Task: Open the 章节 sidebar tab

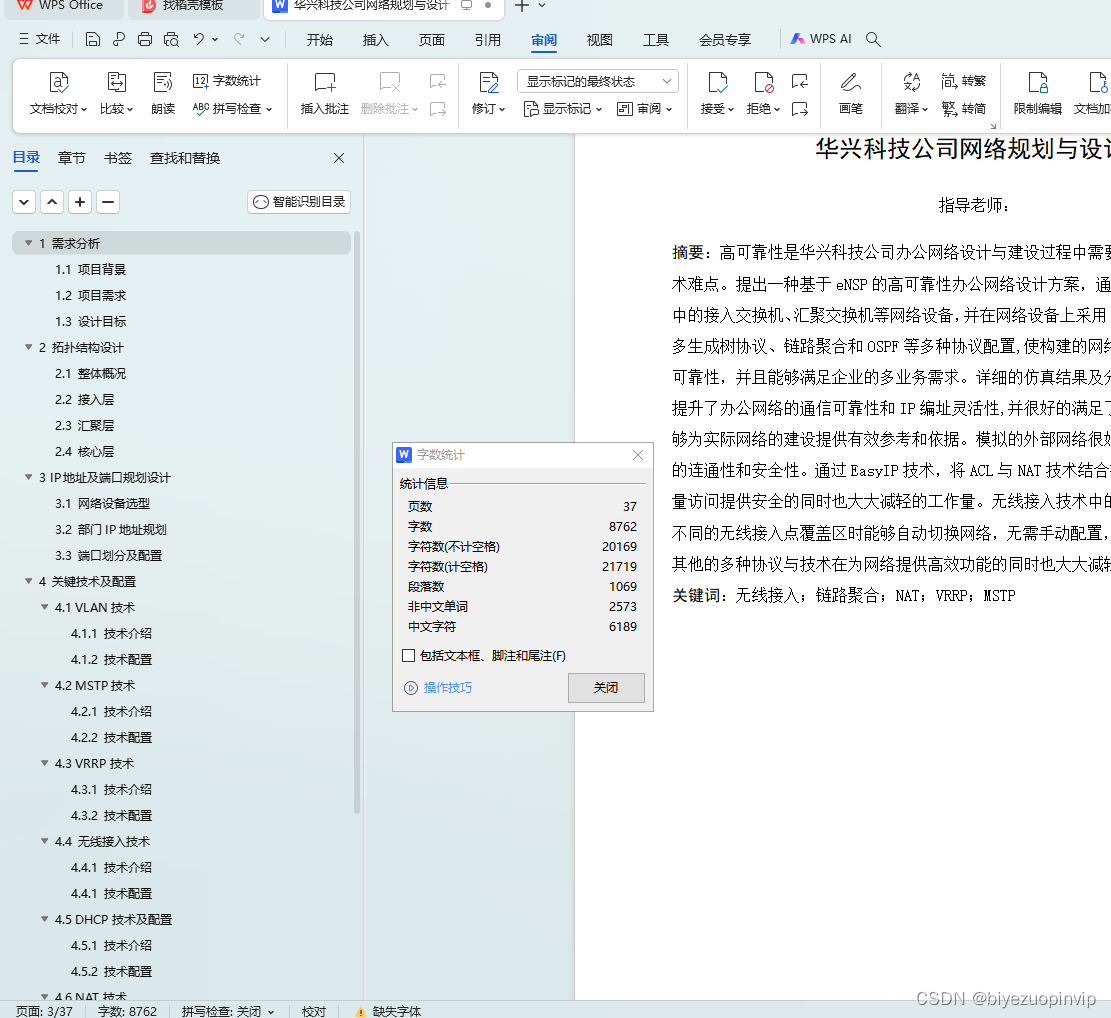Action: 70,157
